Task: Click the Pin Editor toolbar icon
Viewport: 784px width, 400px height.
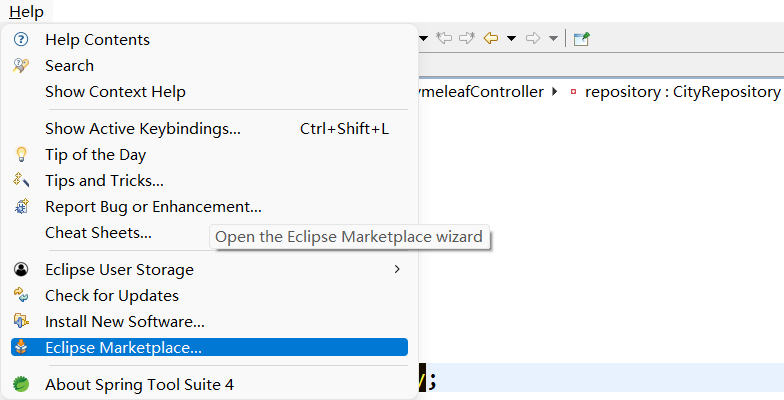Action: 581,38
